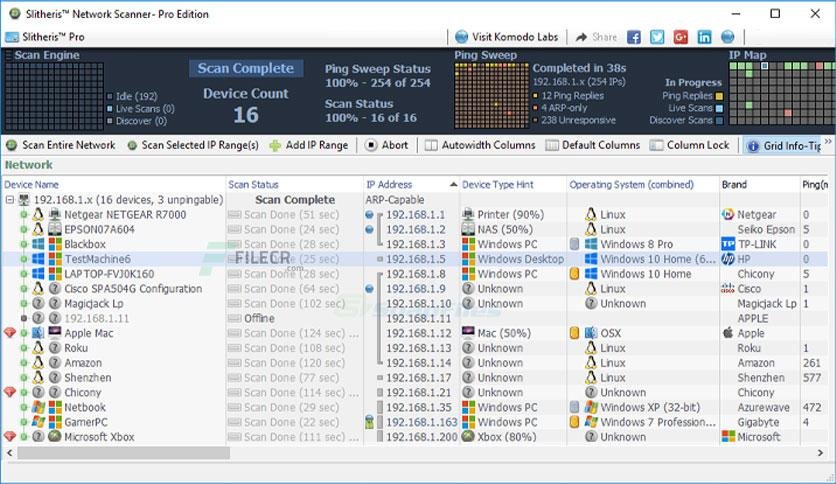Image resolution: width=836 pixels, height=484 pixels.
Task: Click the NAS icon in the NAS (50%) cell
Action: point(468,230)
